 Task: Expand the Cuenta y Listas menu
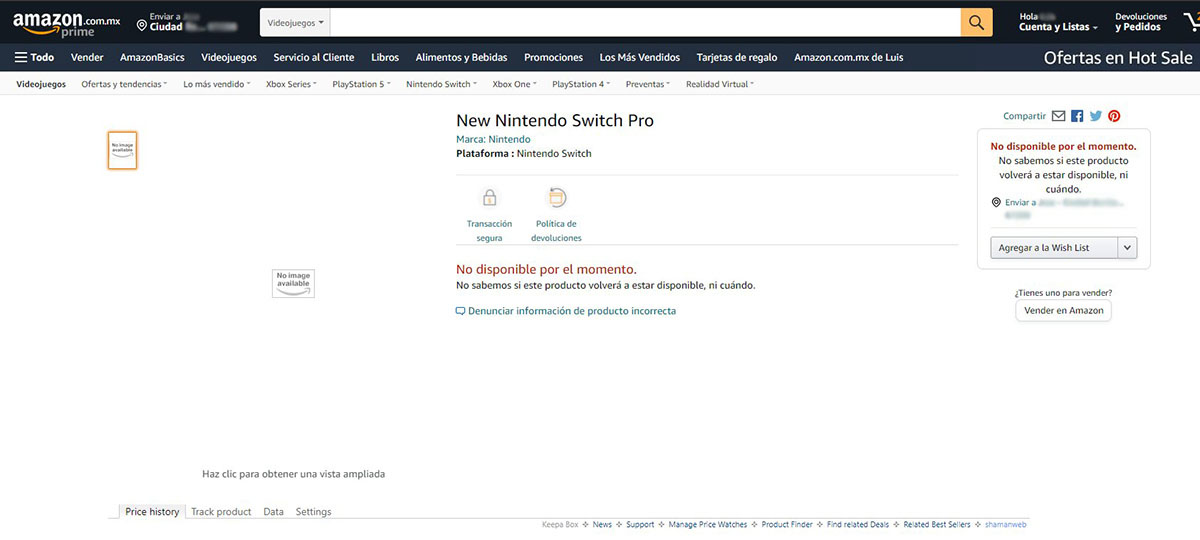(x=1058, y=27)
